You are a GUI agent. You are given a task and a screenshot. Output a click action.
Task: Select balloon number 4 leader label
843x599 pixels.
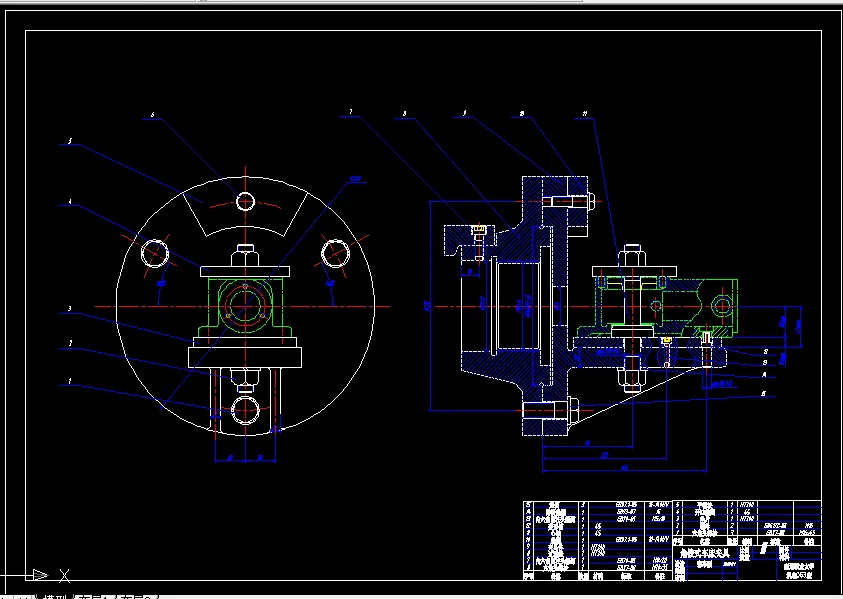70,202
